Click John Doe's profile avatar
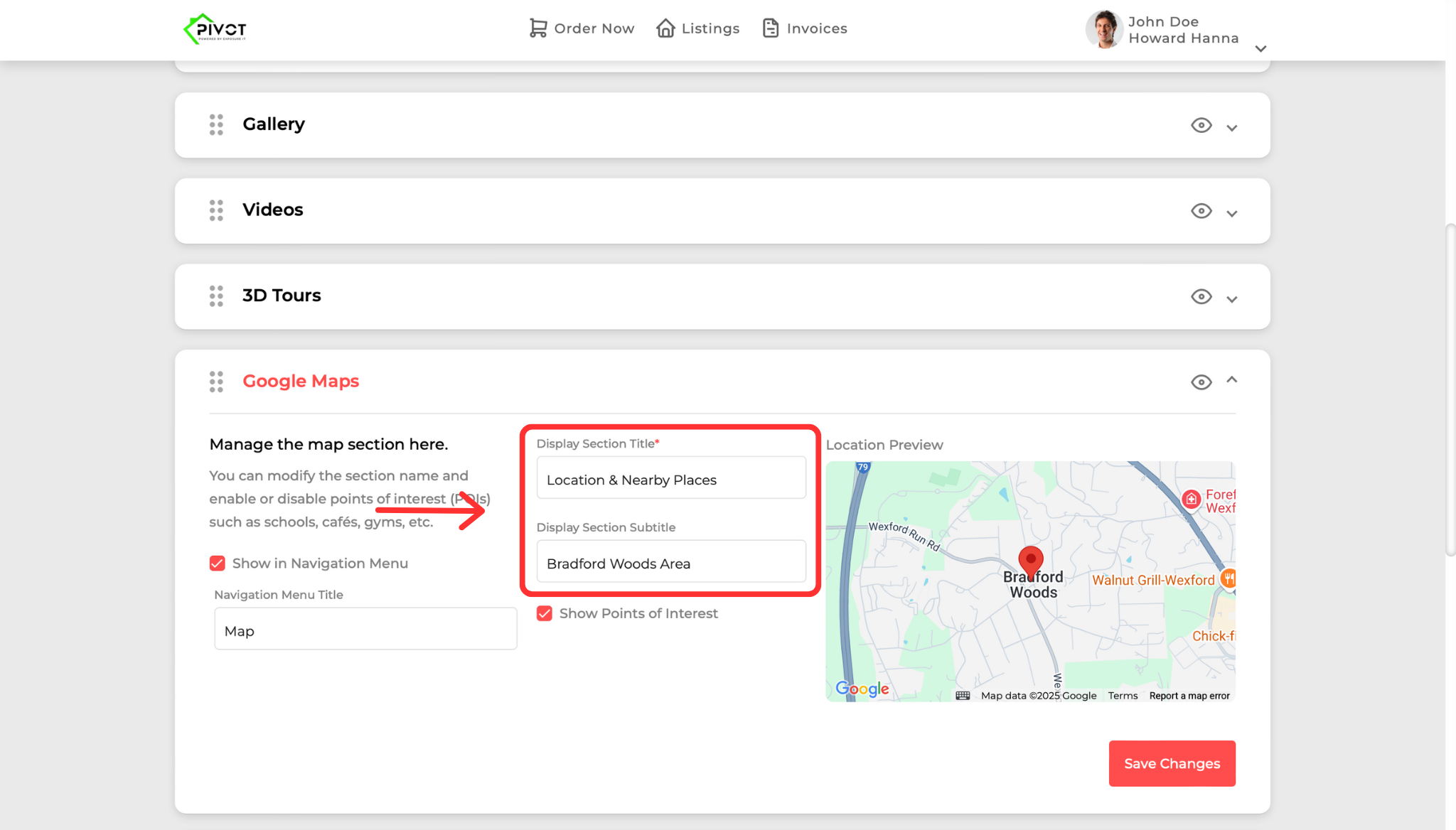The image size is (1456, 830). click(x=1103, y=29)
